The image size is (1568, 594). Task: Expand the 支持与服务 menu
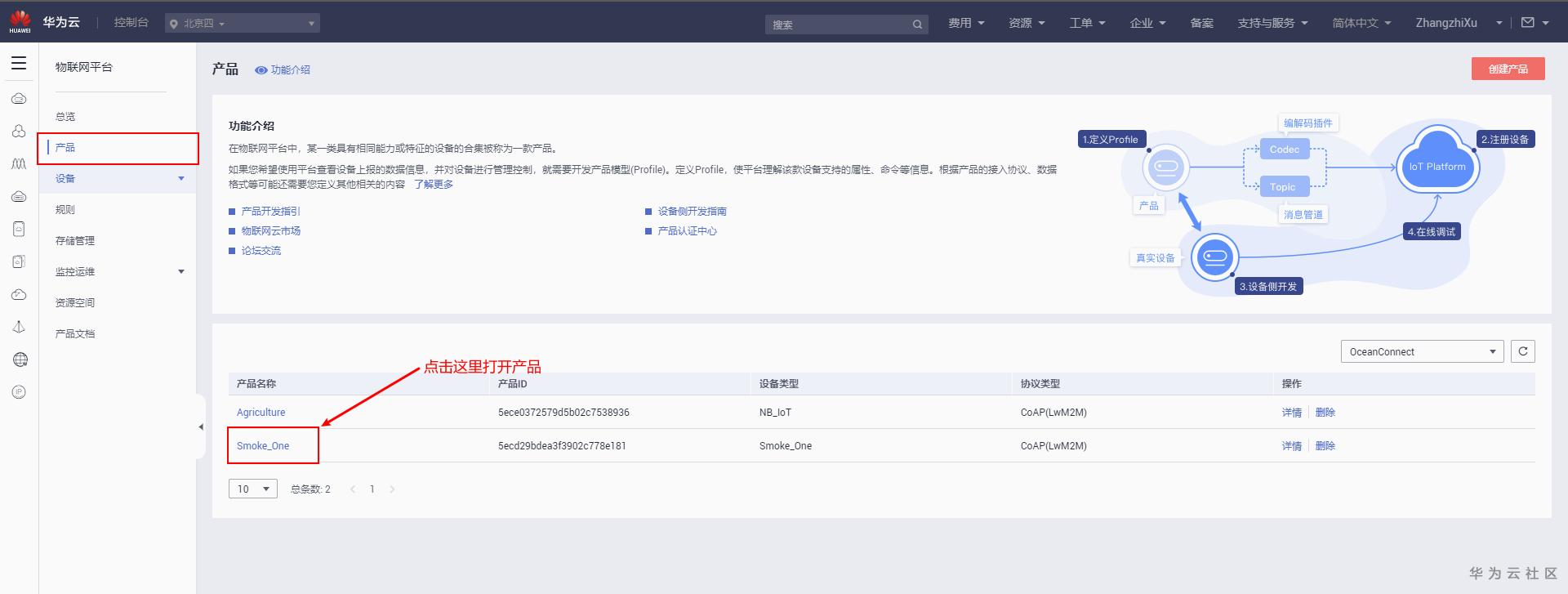1272,23
